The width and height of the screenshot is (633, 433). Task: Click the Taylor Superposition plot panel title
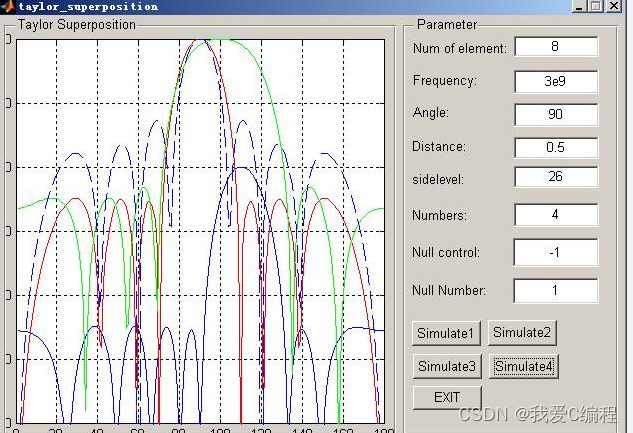click(x=76, y=24)
